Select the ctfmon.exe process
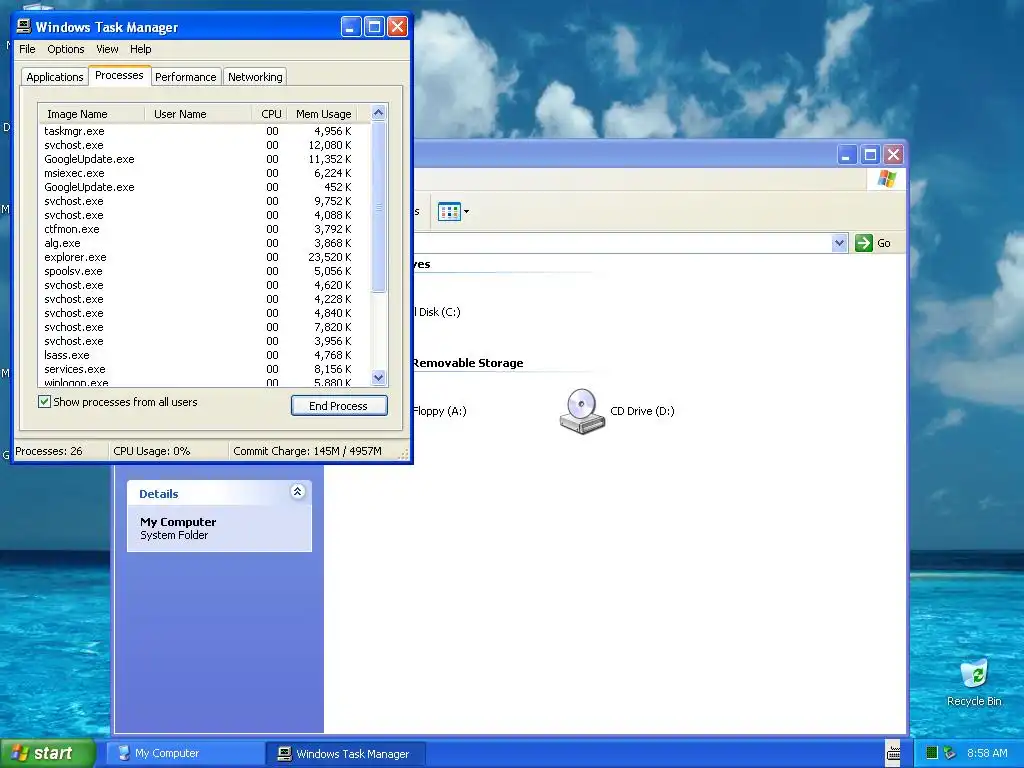This screenshot has height=768, width=1024. (x=204, y=229)
